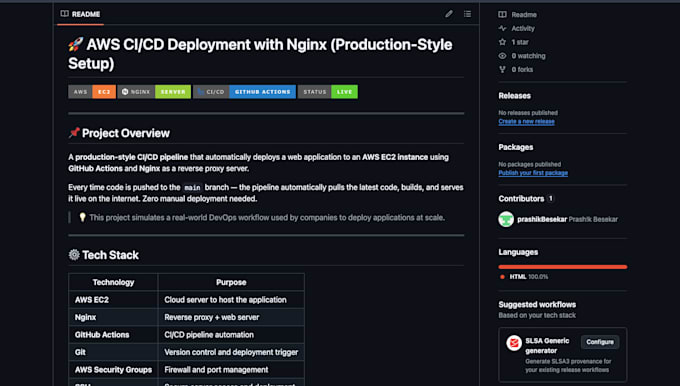Click the Nginx Server badge
680x386 pixels.
point(154,92)
